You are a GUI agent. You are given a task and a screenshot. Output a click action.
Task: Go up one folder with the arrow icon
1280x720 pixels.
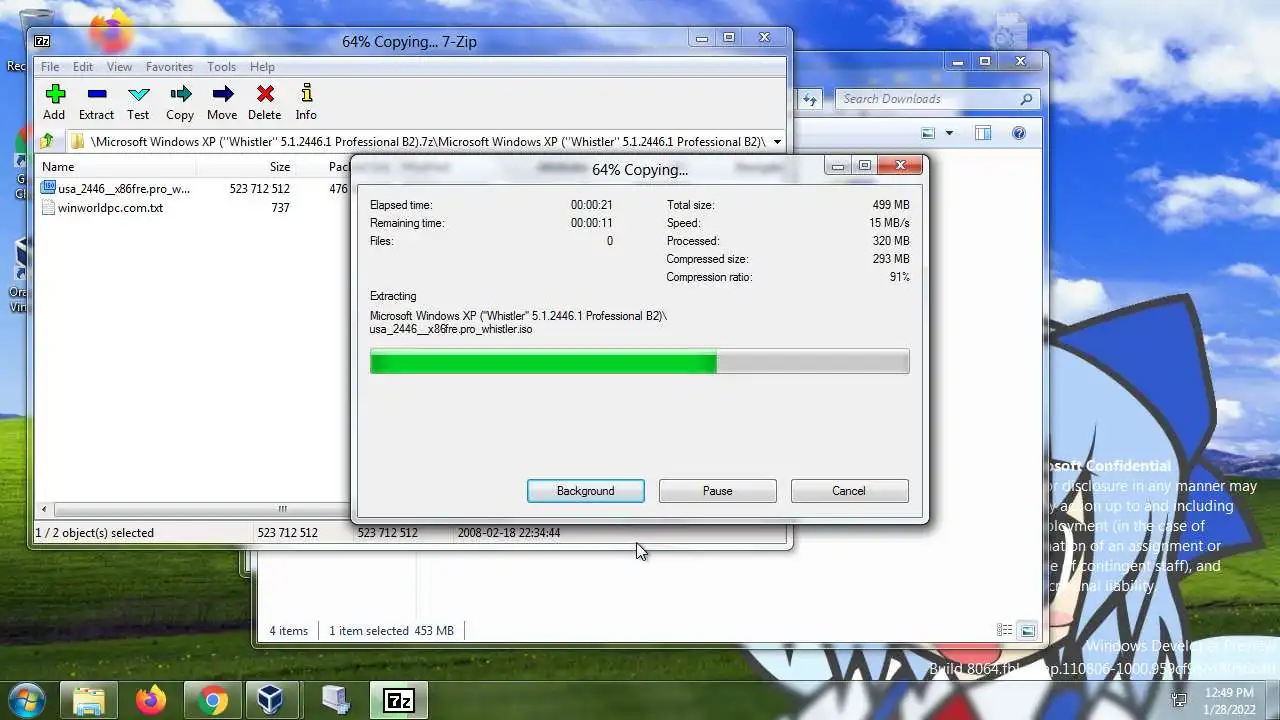pos(46,141)
